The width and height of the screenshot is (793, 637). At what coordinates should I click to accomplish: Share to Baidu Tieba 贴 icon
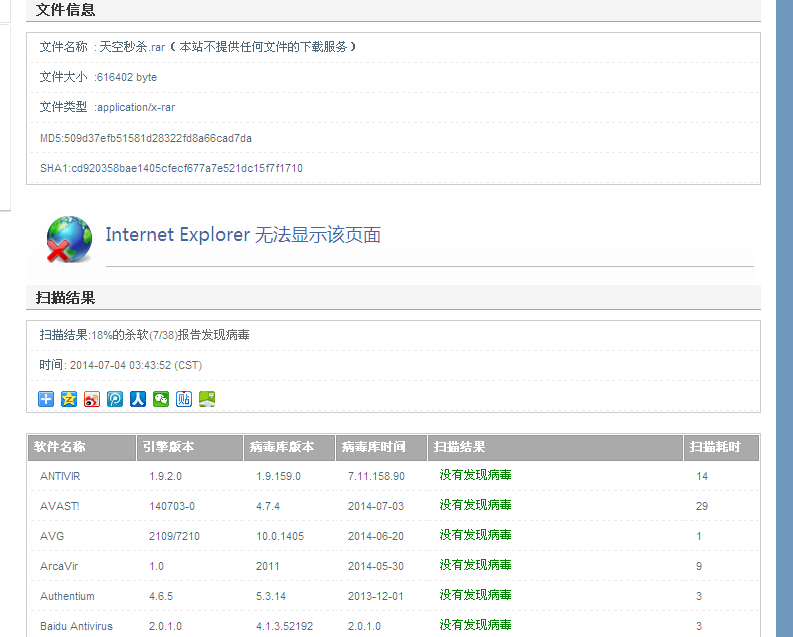pyautogui.click(x=184, y=399)
